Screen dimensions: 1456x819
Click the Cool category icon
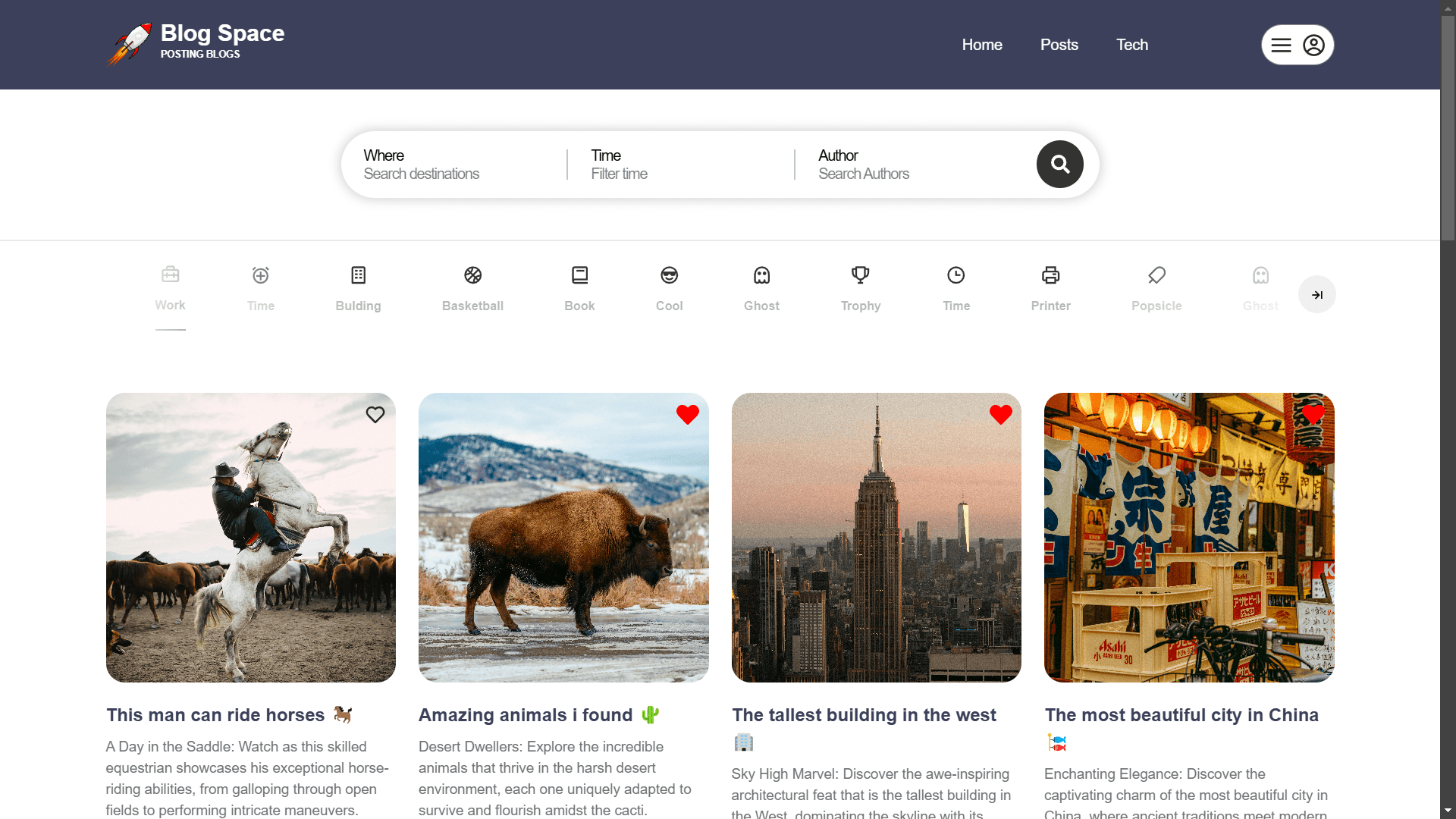[x=668, y=275]
